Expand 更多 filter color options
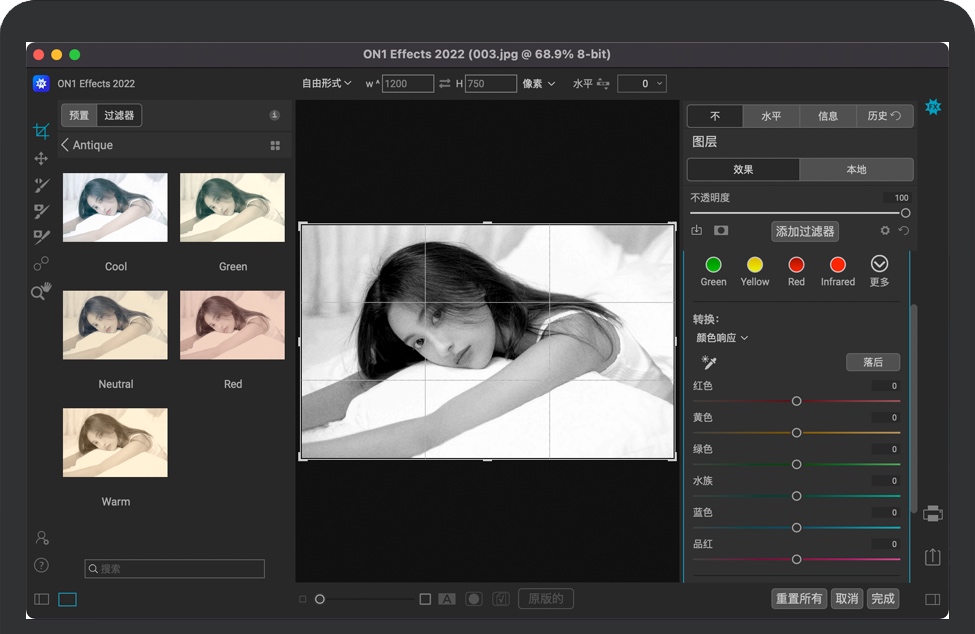 coord(879,264)
